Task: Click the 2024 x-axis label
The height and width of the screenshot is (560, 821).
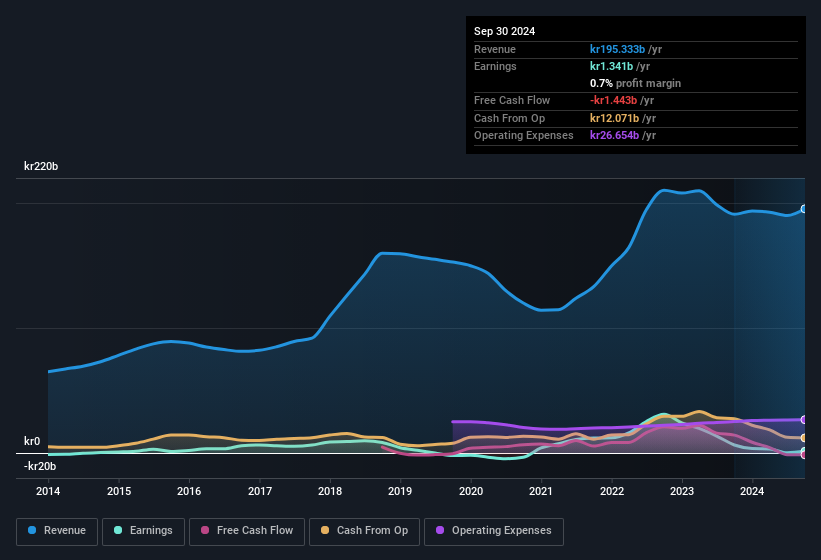Action: (x=752, y=491)
